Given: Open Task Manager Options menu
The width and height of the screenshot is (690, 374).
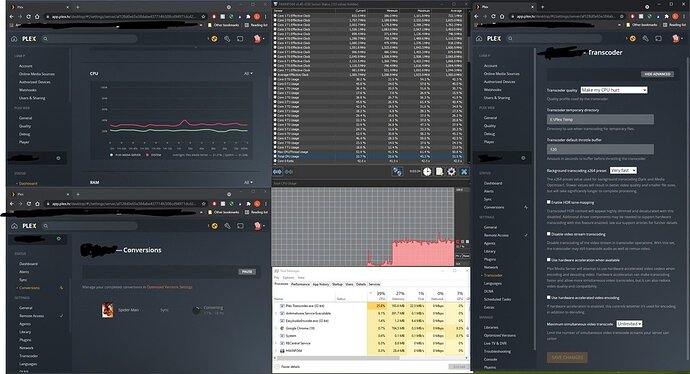Looking at the screenshot, I should (288, 278).
